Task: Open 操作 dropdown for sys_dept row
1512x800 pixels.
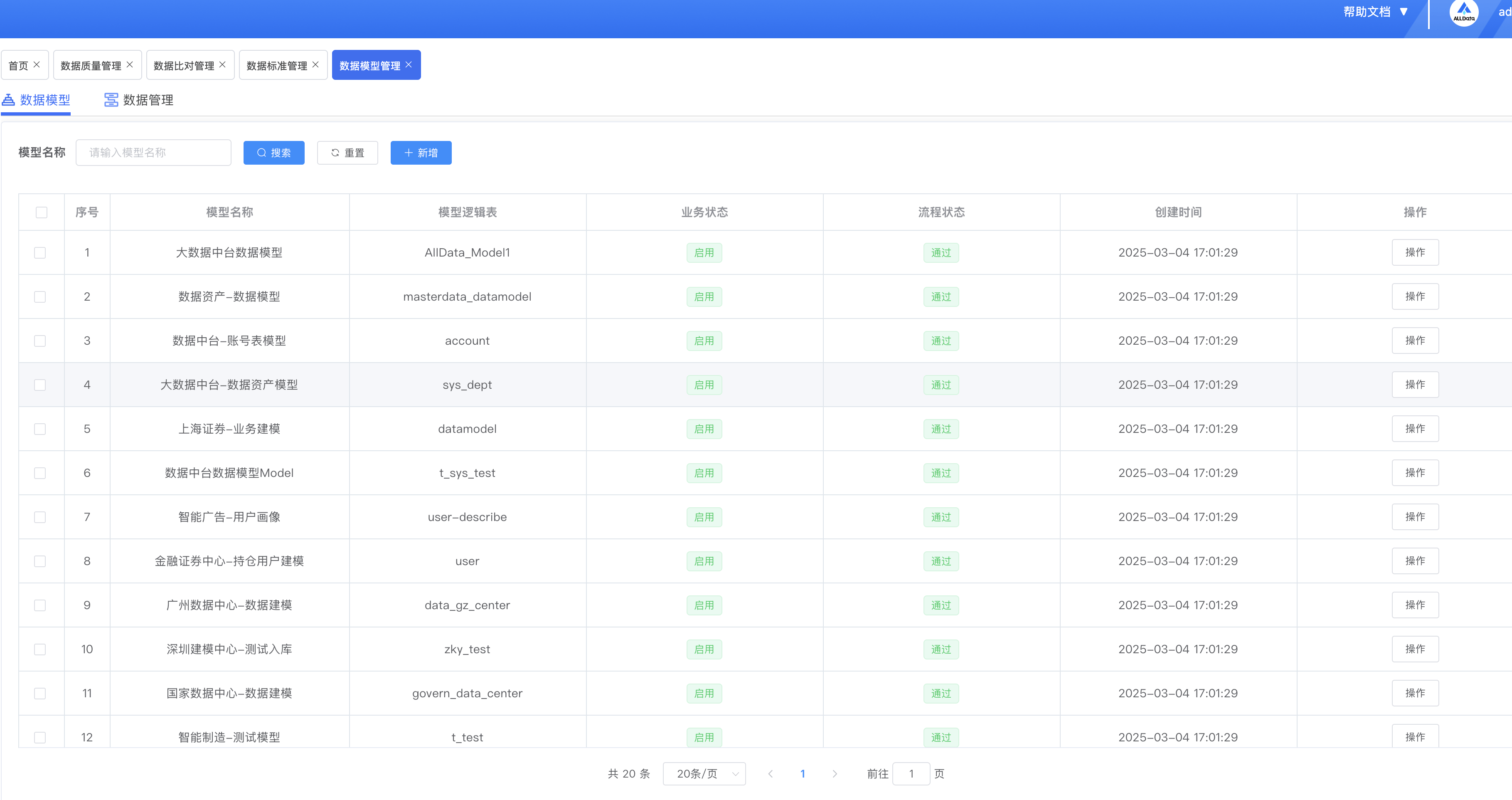Action: pos(1415,385)
